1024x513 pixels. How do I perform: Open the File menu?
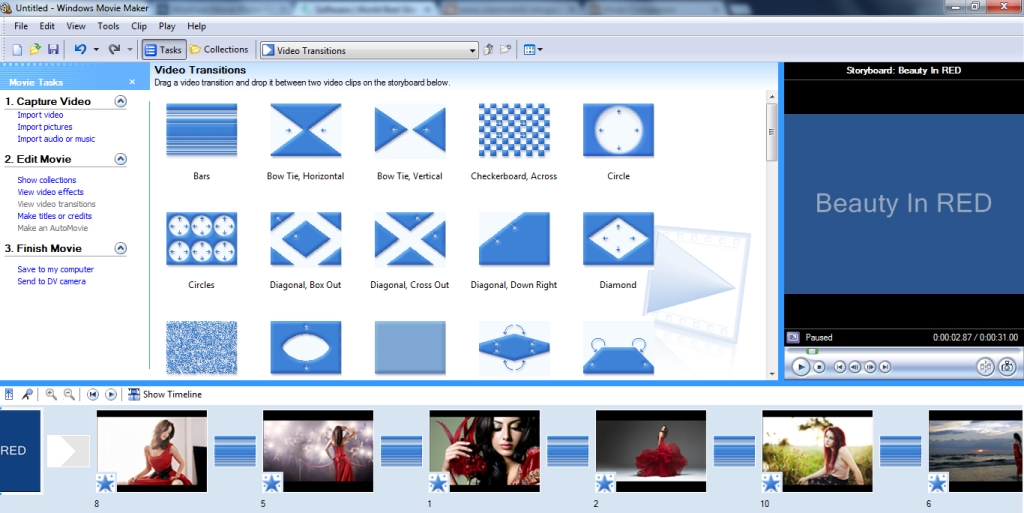tap(21, 26)
